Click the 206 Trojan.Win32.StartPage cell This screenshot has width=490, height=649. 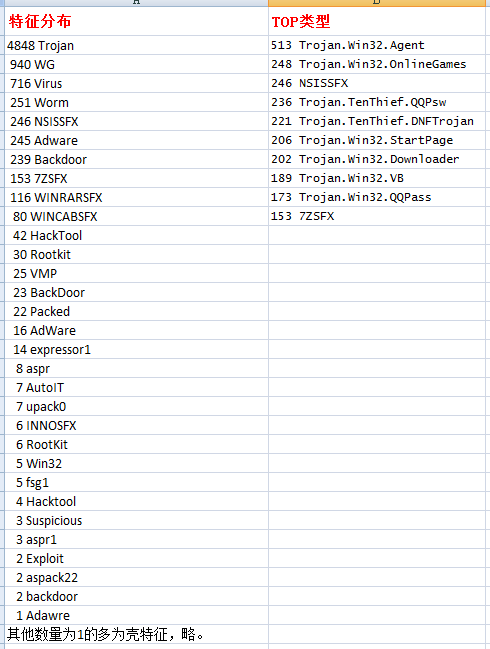pyautogui.click(x=377, y=140)
